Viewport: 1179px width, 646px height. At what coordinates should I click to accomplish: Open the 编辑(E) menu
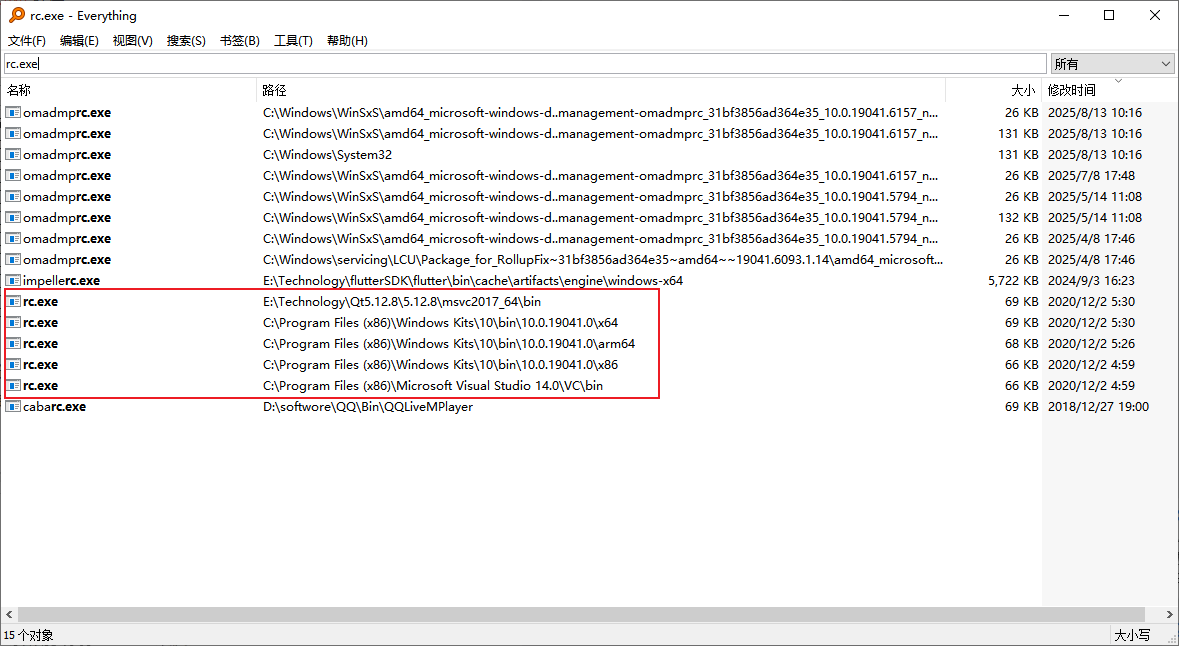tap(79, 41)
